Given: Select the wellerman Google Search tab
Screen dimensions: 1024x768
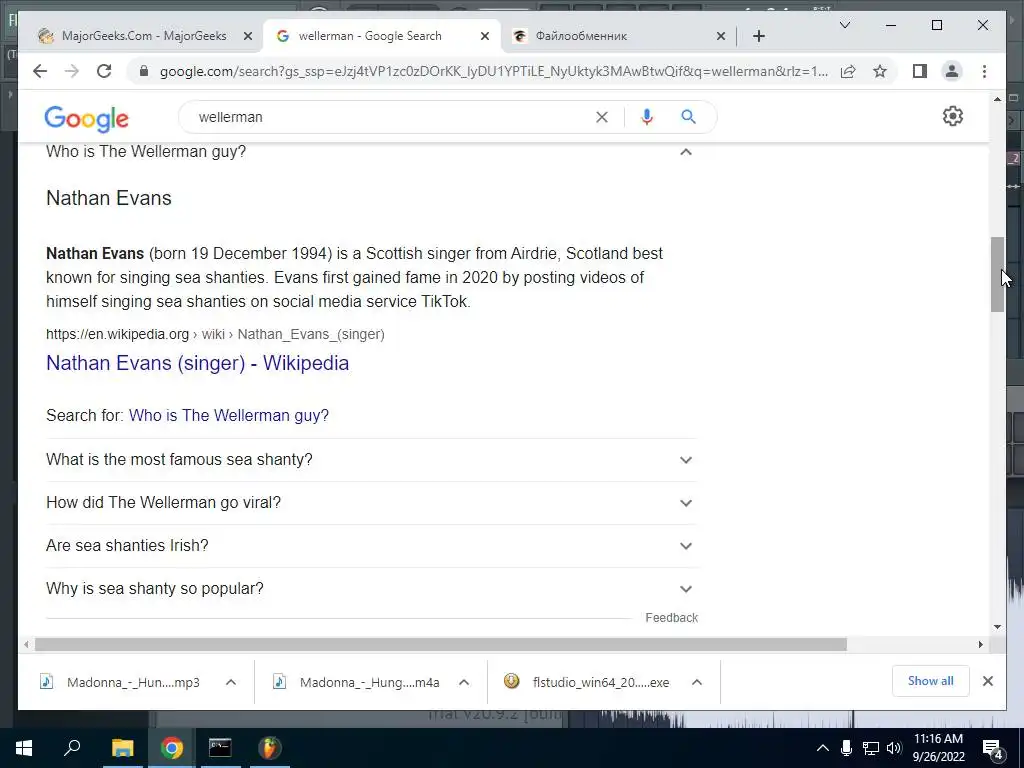Looking at the screenshot, I should pyautogui.click(x=381, y=36).
